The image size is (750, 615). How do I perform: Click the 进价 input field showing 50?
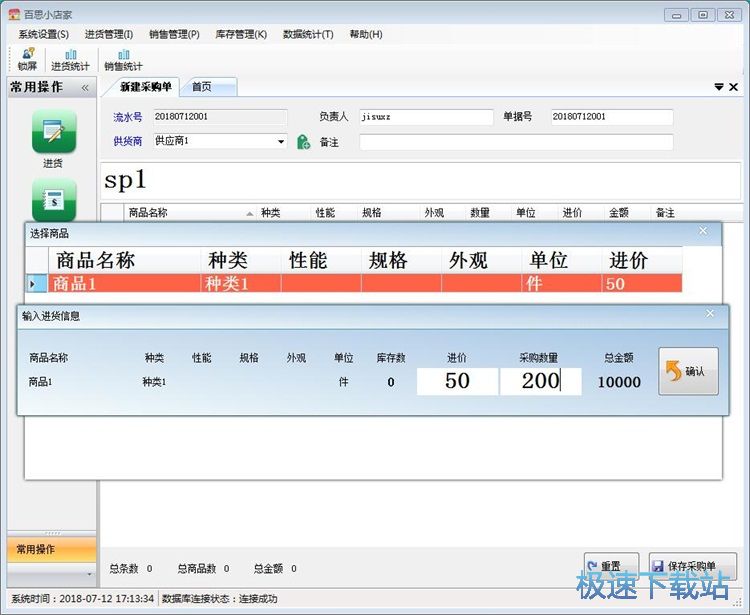[457, 381]
